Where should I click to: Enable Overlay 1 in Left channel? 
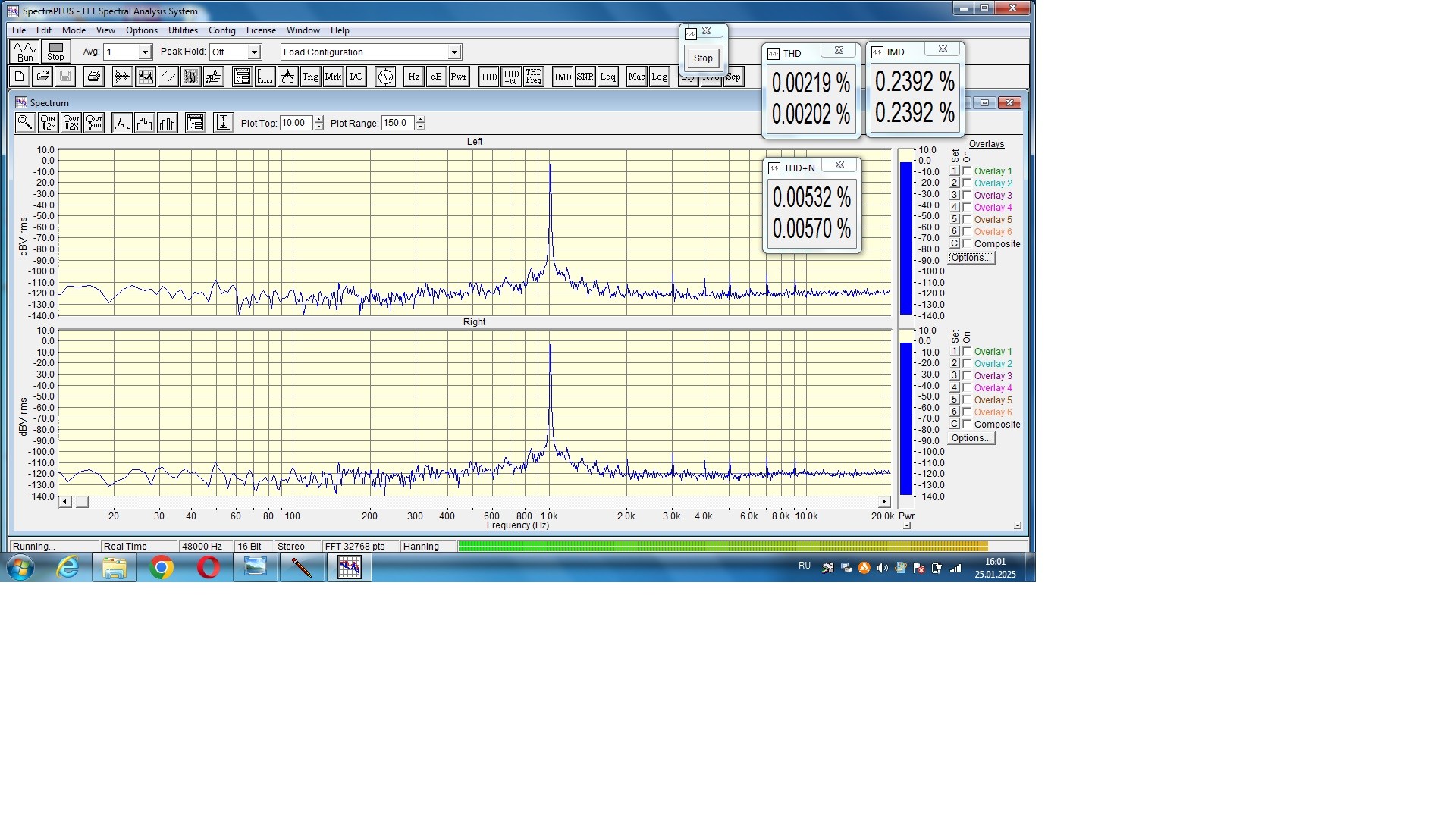(967, 171)
